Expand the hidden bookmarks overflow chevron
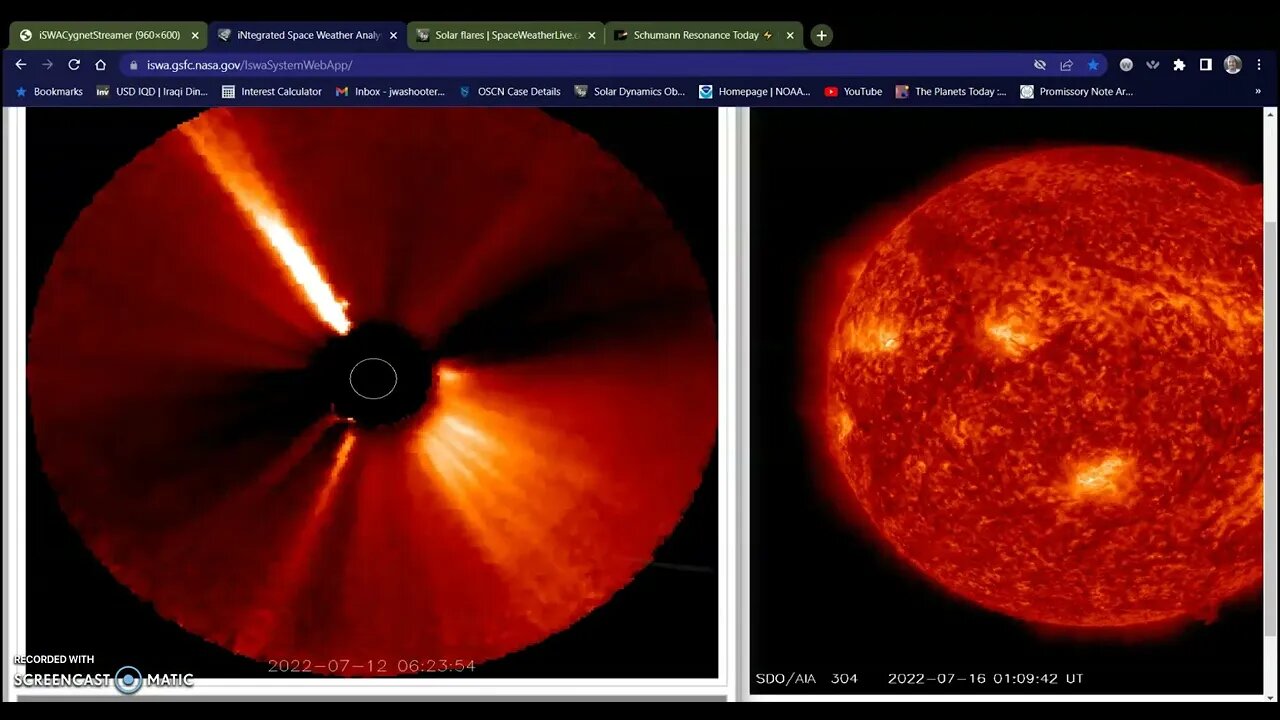The height and width of the screenshot is (720, 1280). click(x=1257, y=91)
